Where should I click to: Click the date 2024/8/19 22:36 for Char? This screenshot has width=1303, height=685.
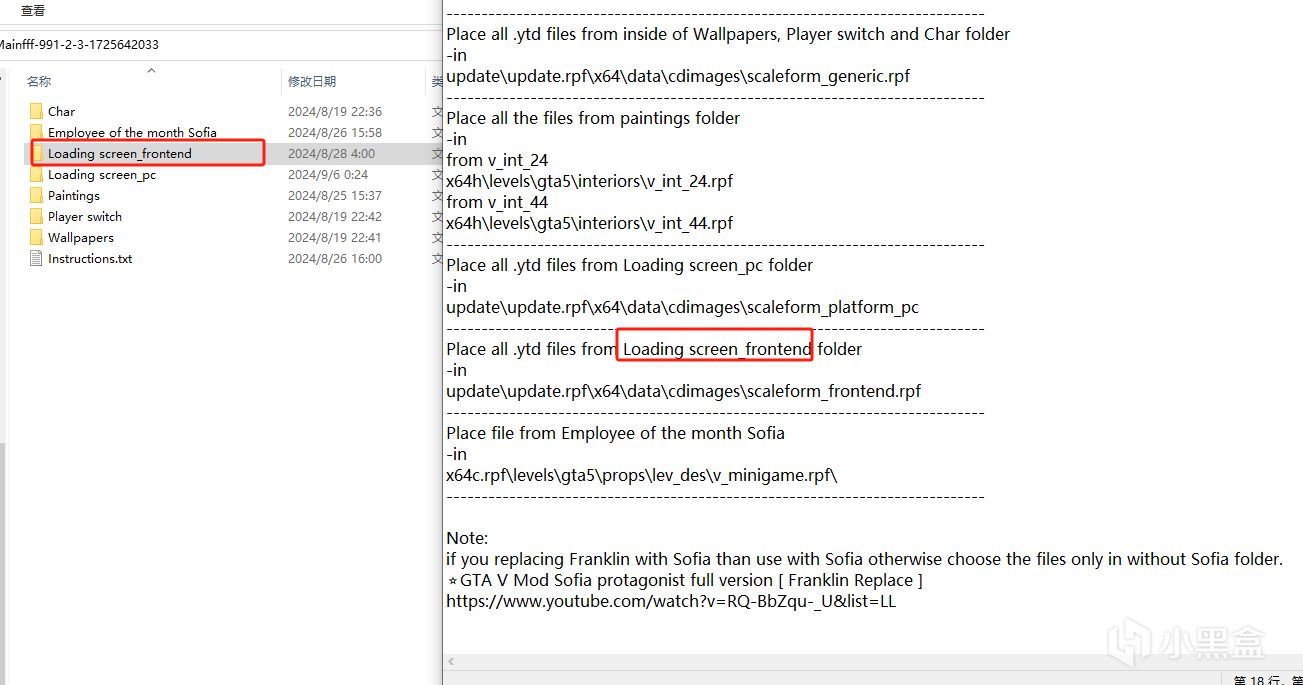(335, 111)
